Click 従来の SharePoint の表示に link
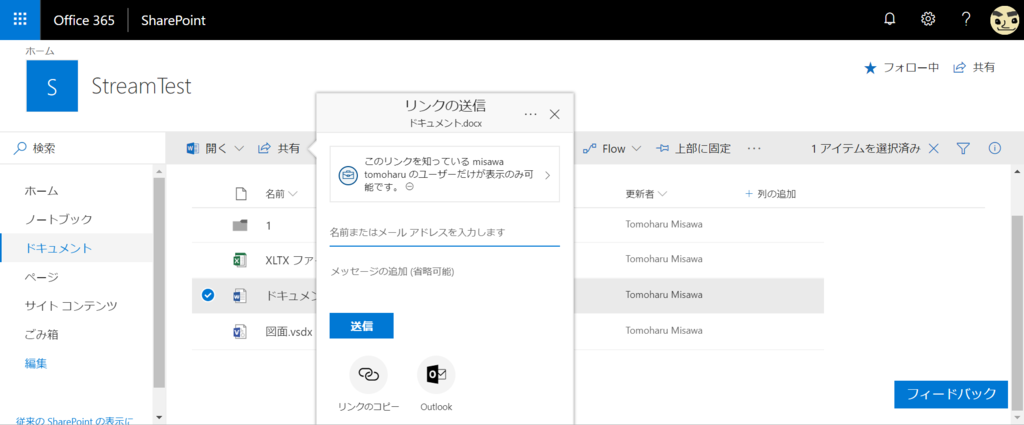 [74, 420]
